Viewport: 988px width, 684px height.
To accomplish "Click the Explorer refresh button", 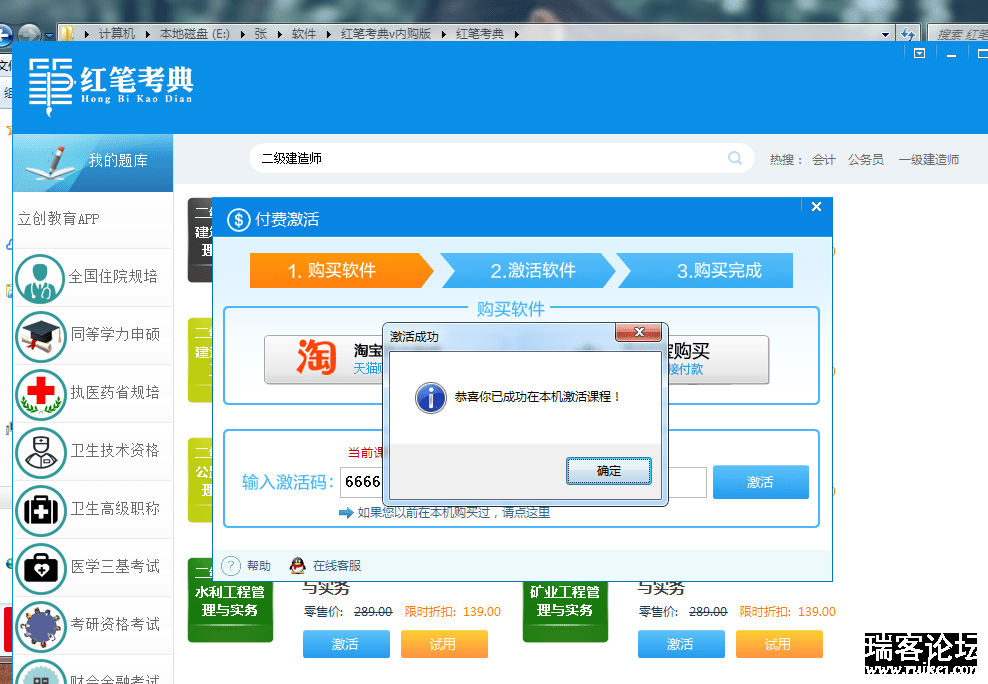I will [x=908, y=34].
